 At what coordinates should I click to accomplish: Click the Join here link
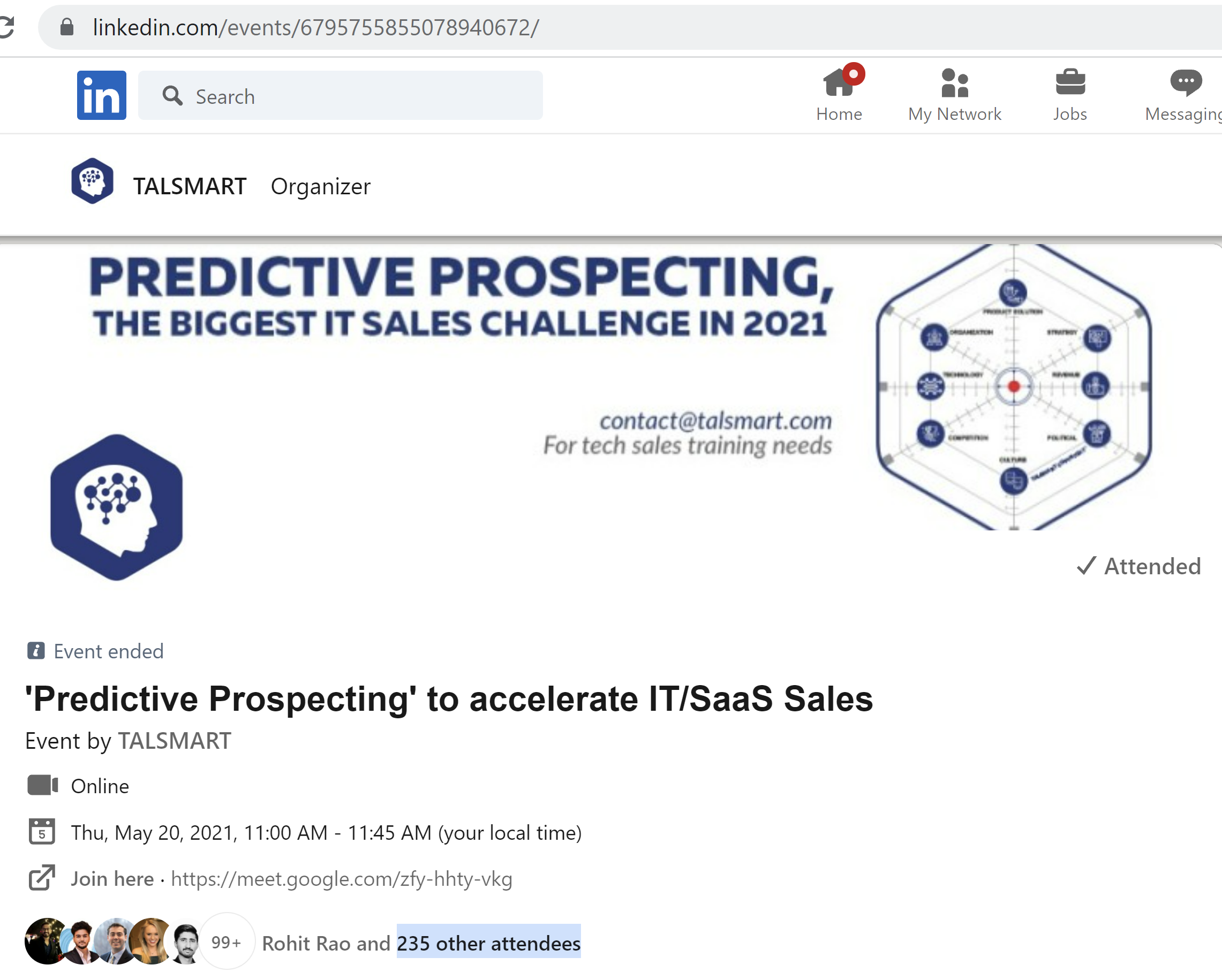click(112, 879)
